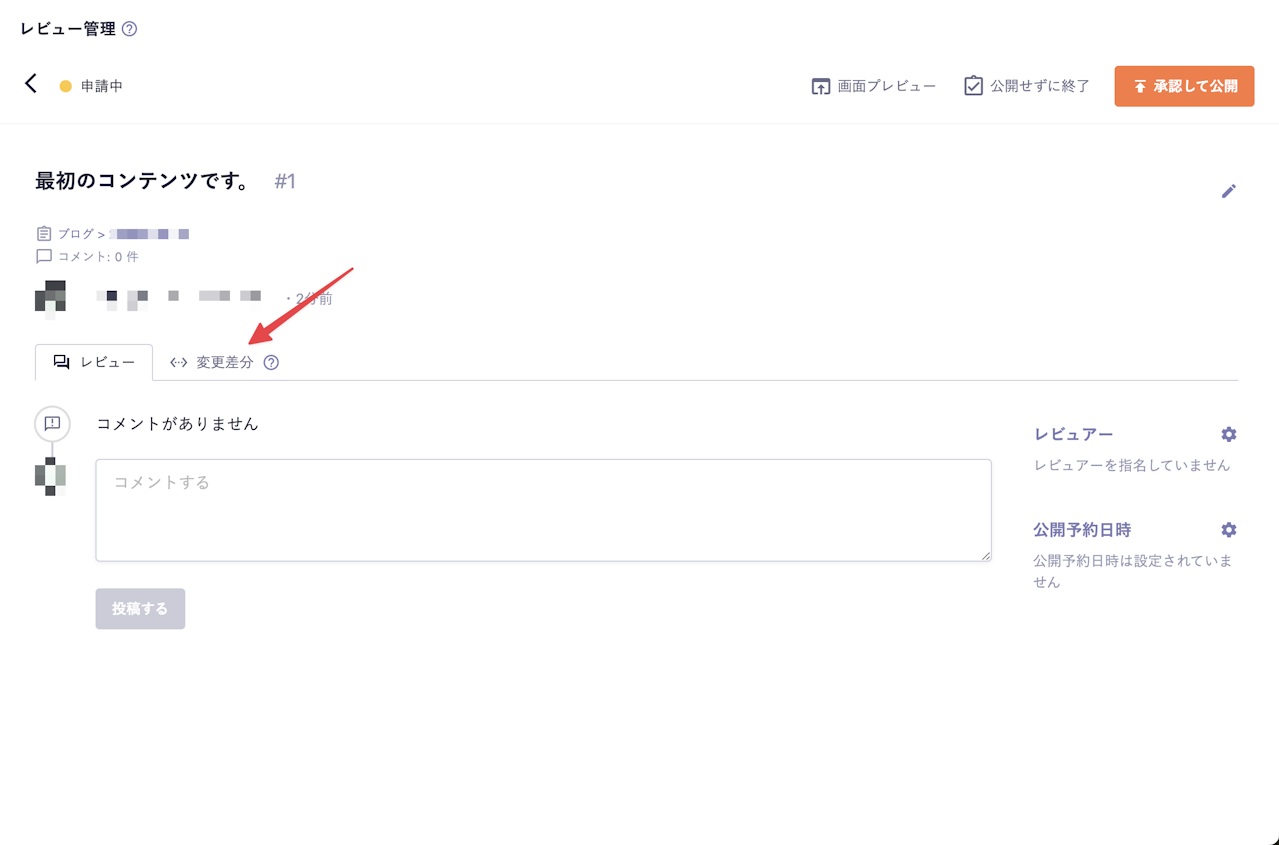Click the blog document icon near ブログ
1279x845 pixels.
point(43,232)
